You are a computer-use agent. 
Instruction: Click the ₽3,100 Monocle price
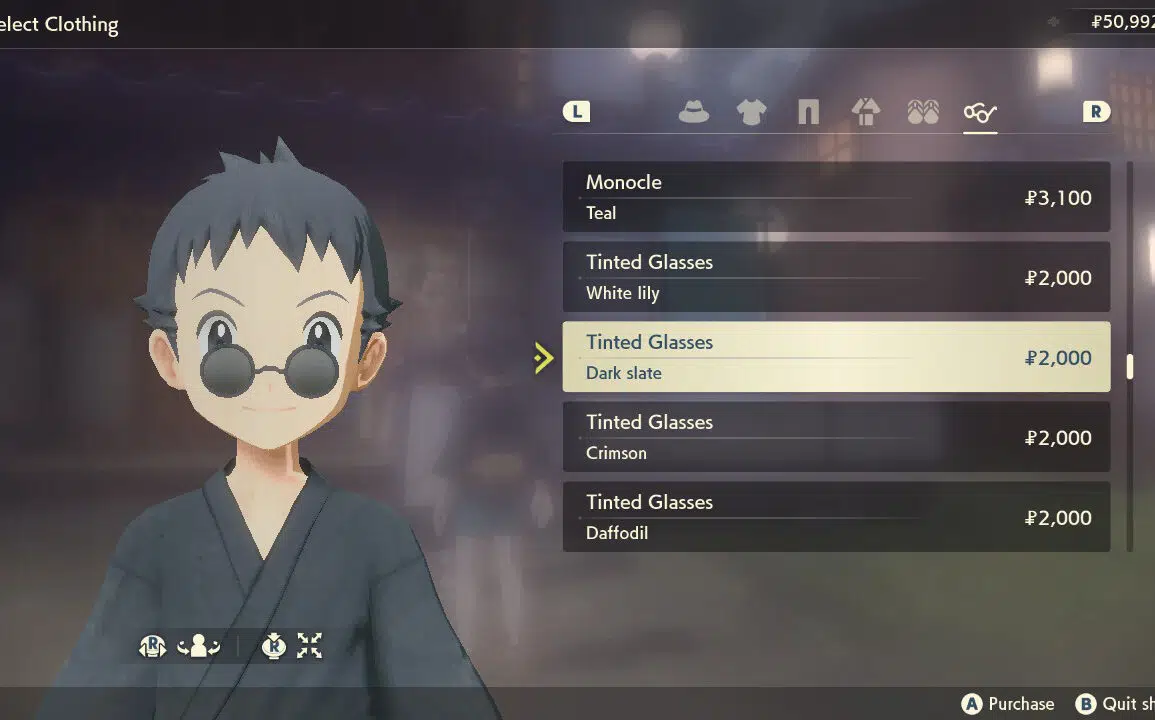(x=1058, y=198)
